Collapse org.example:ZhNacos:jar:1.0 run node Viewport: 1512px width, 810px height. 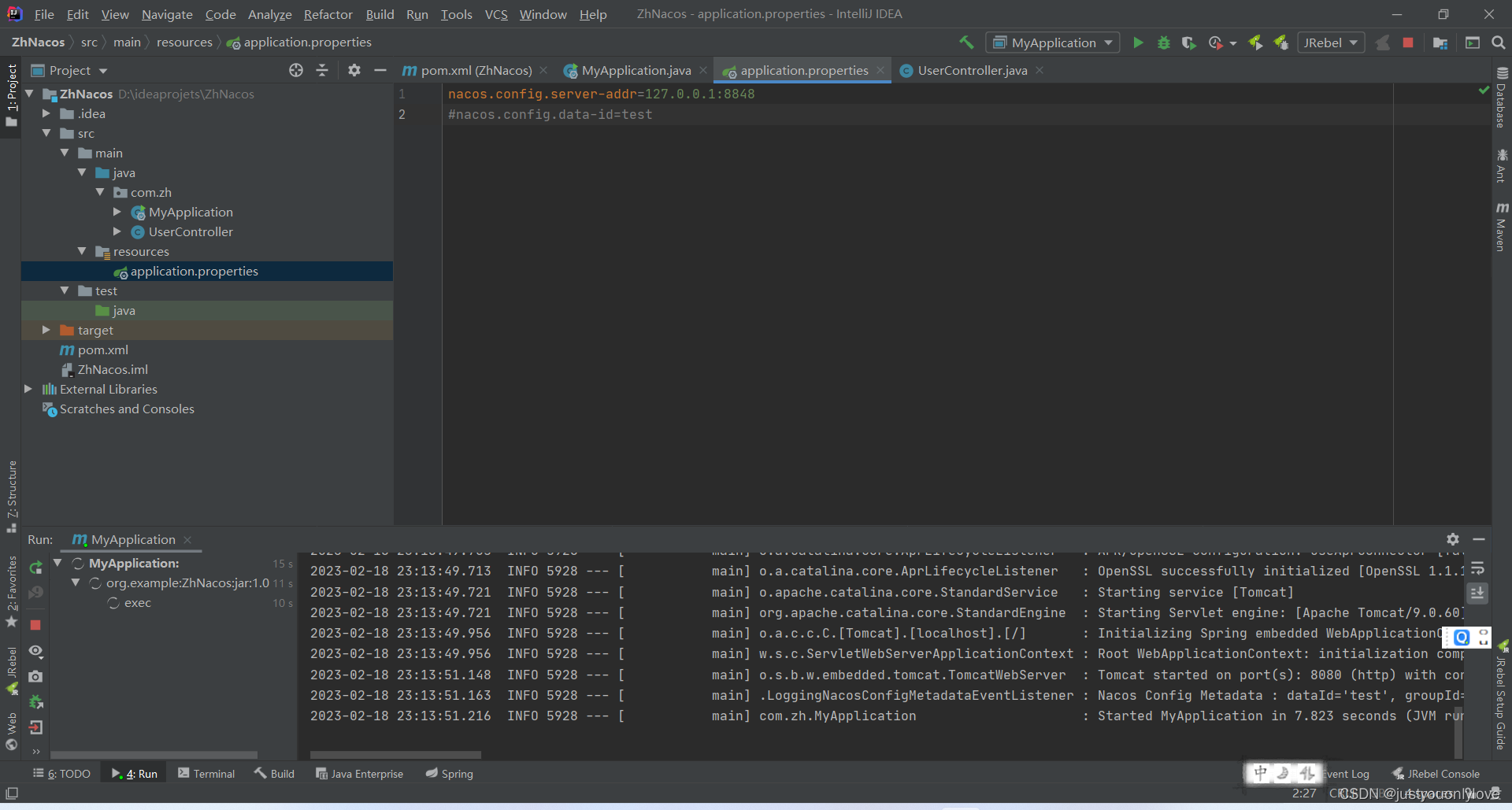click(x=76, y=583)
